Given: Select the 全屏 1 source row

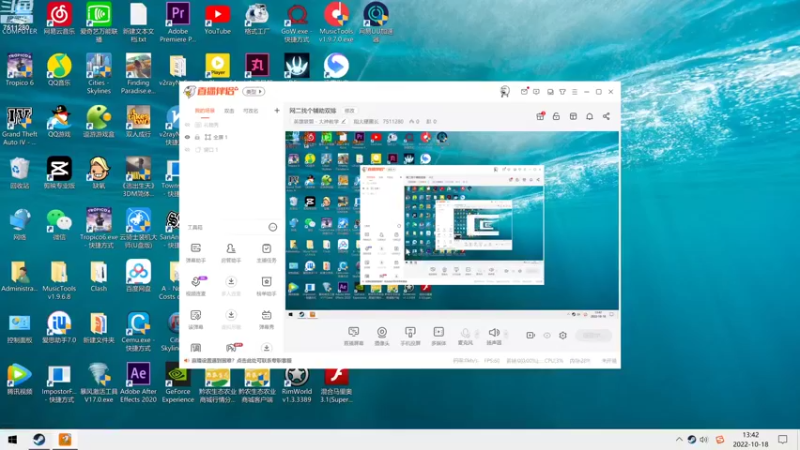Looking at the screenshot, I should point(231,137).
